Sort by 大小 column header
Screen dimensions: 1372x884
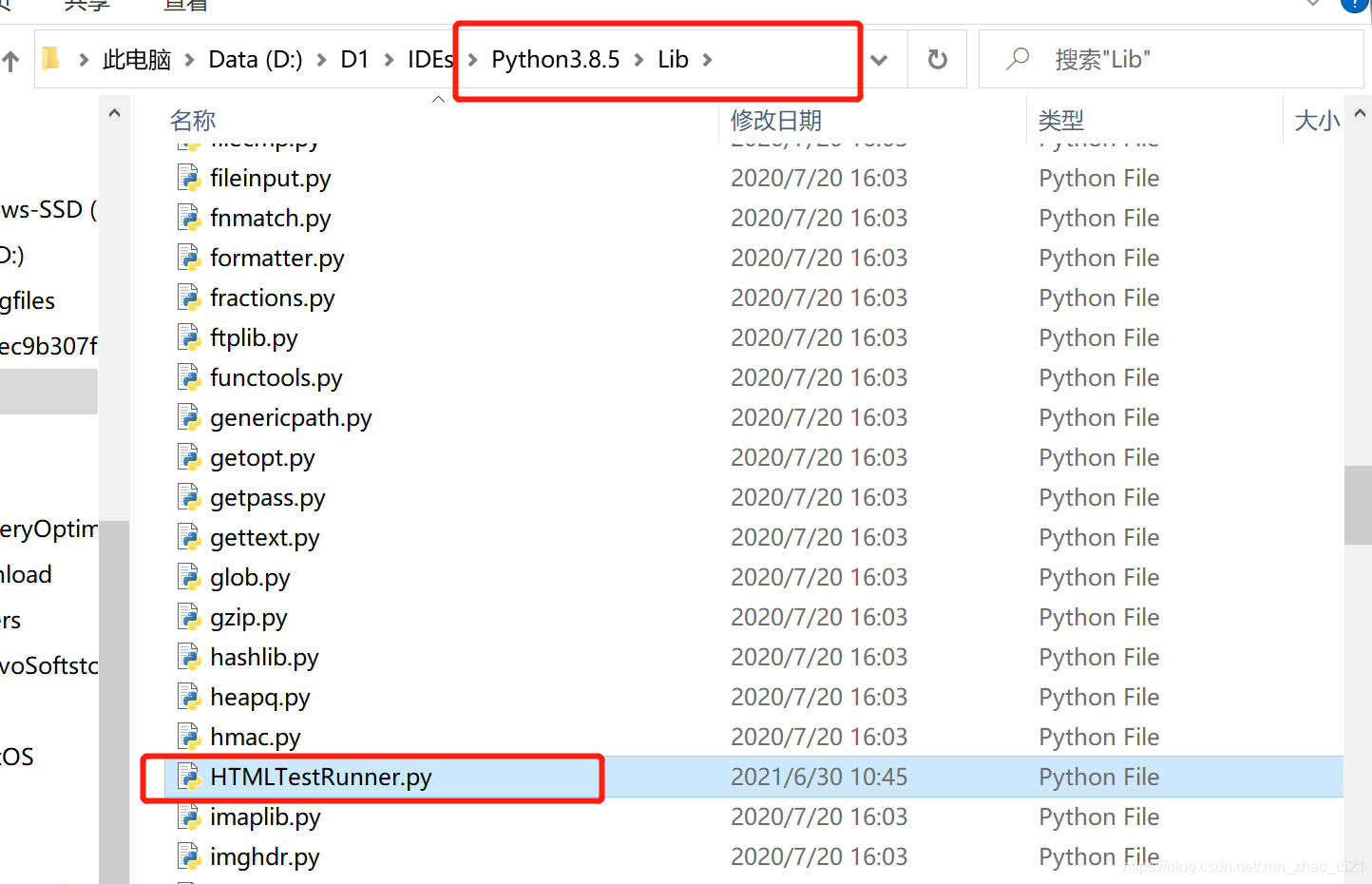(1317, 121)
